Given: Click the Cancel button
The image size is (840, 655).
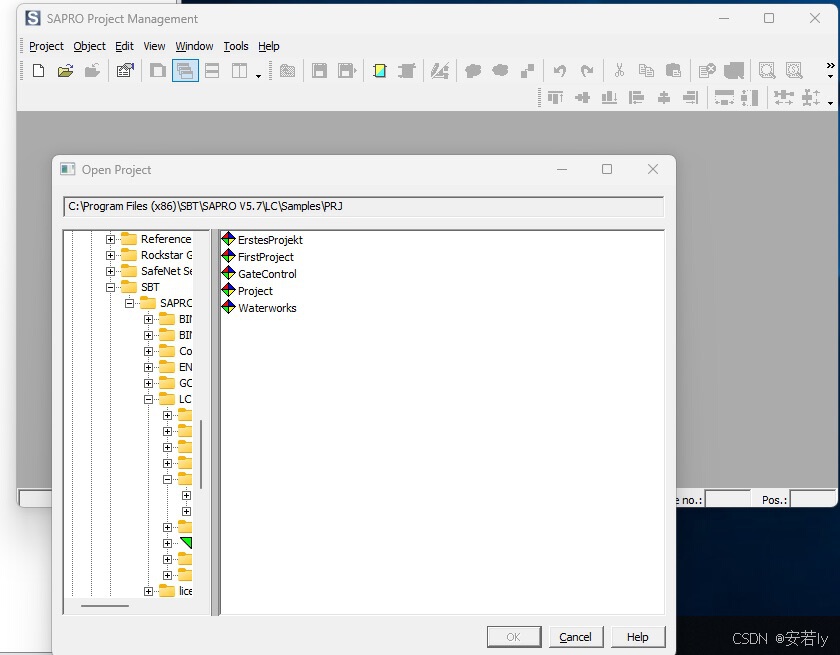Looking at the screenshot, I should [x=576, y=637].
